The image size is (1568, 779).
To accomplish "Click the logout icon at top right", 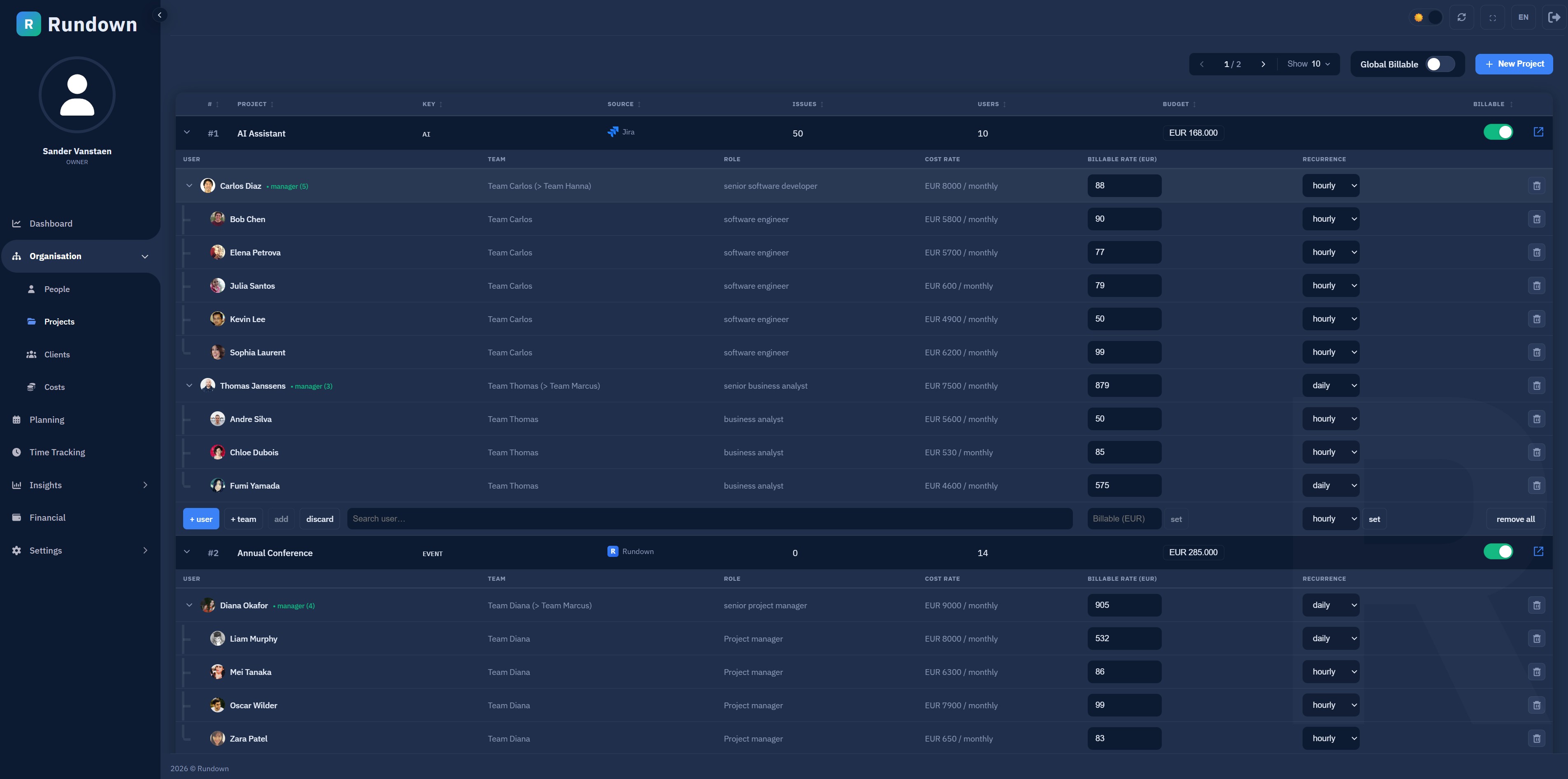I will [1554, 17].
